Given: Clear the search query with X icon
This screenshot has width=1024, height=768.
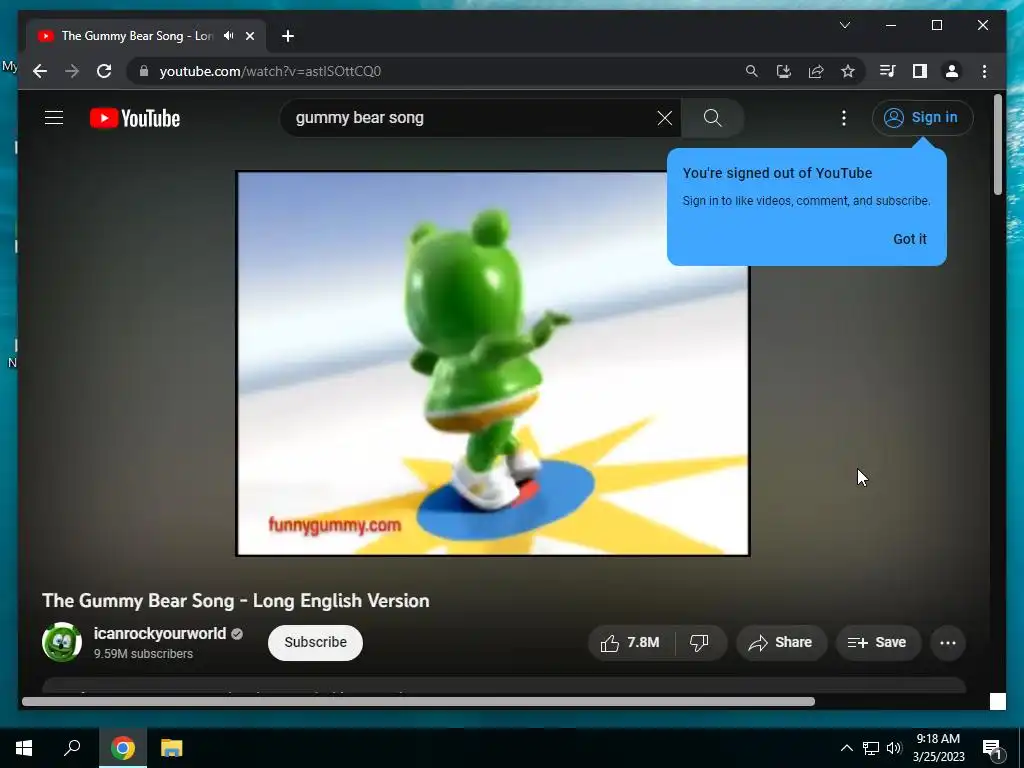Looking at the screenshot, I should point(664,118).
